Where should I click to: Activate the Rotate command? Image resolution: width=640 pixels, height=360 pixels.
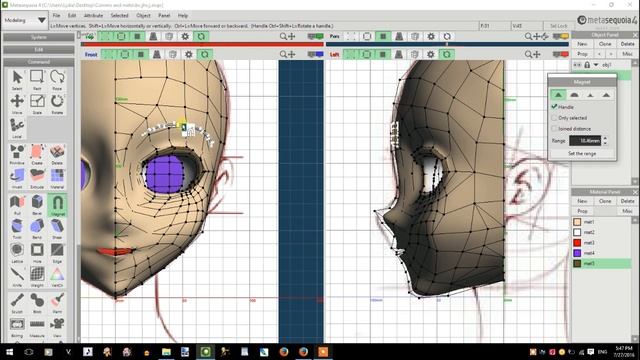tap(57, 104)
